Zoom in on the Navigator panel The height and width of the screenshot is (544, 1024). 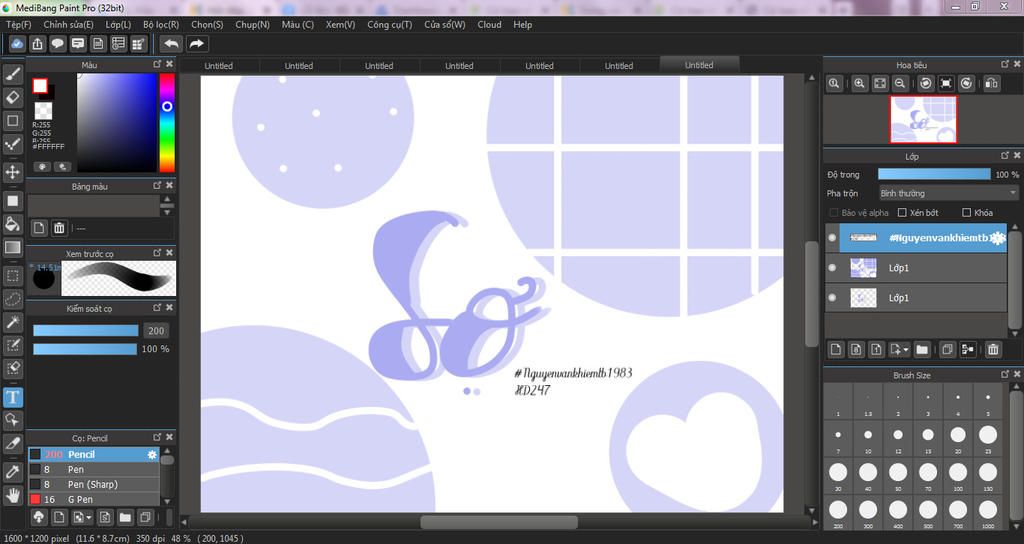[859, 84]
